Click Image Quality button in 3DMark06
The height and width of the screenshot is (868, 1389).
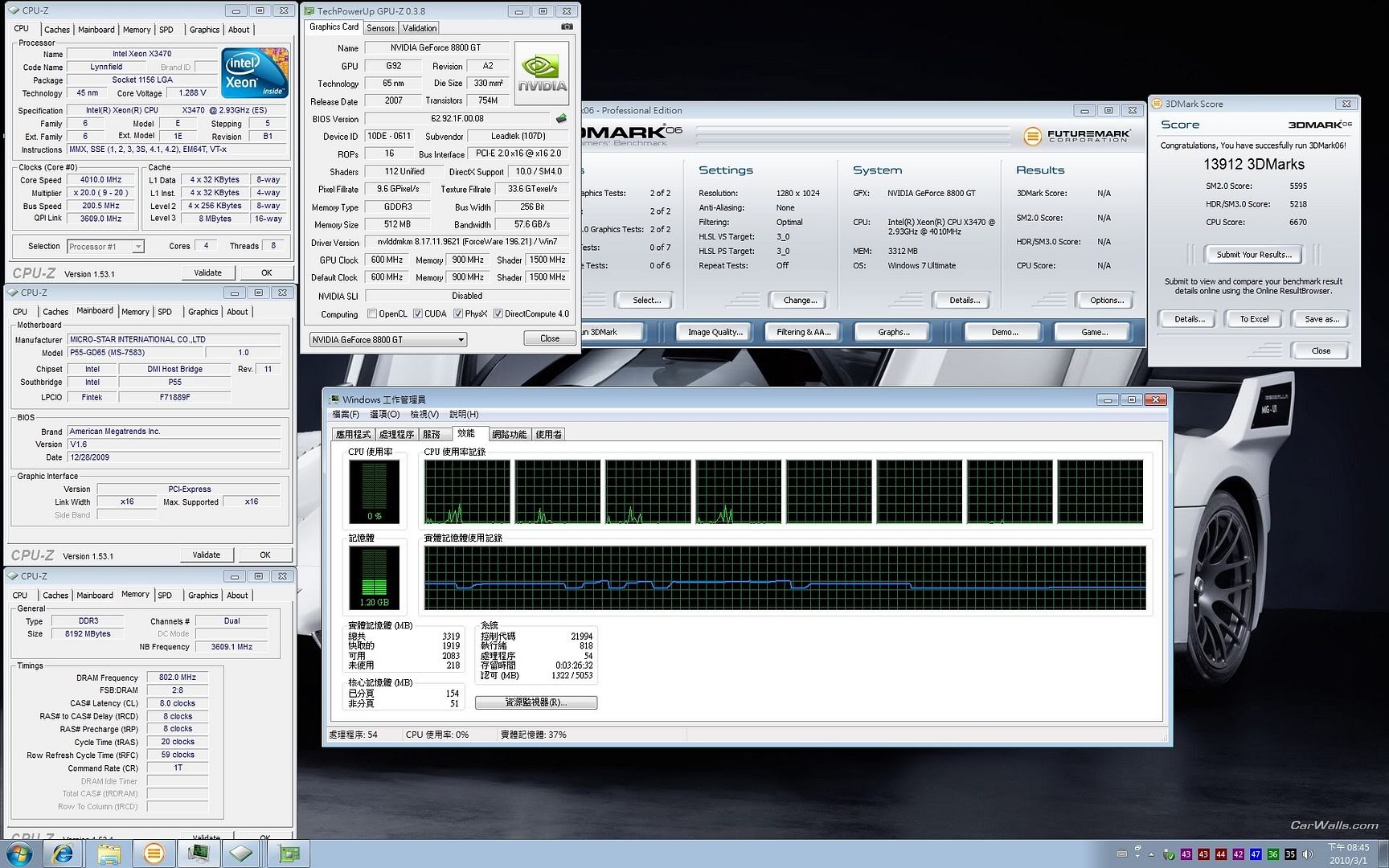(715, 332)
